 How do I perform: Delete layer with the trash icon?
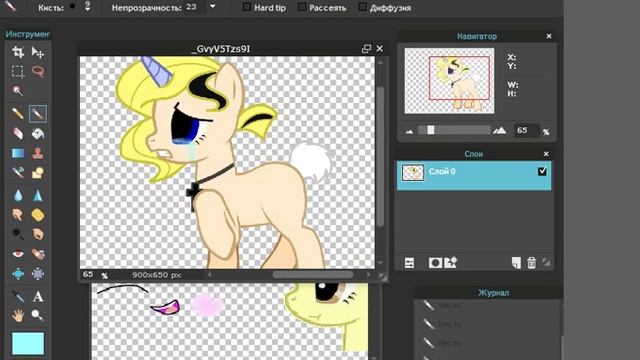click(x=531, y=263)
